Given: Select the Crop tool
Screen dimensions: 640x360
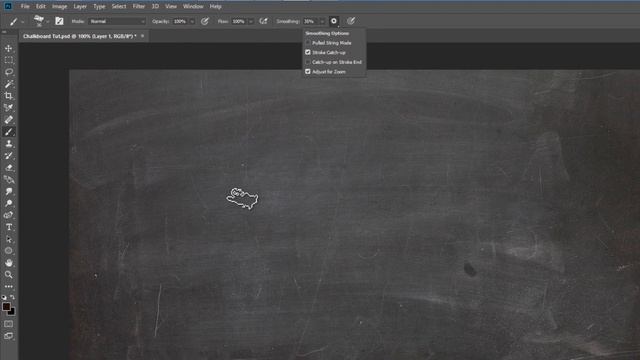Looking at the screenshot, I should (9, 96).
